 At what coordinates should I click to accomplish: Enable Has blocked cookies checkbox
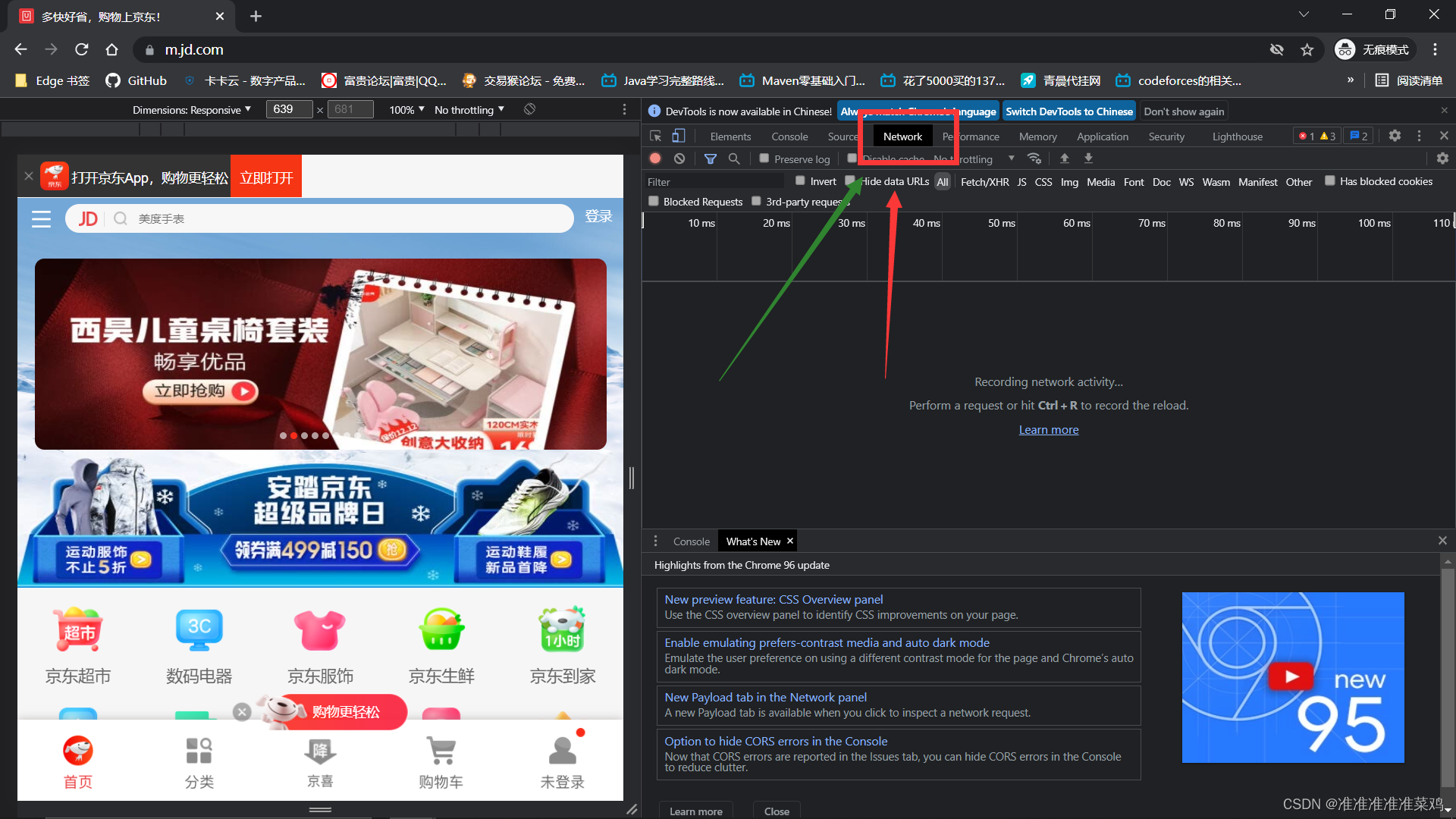(x=1329, y=180)
